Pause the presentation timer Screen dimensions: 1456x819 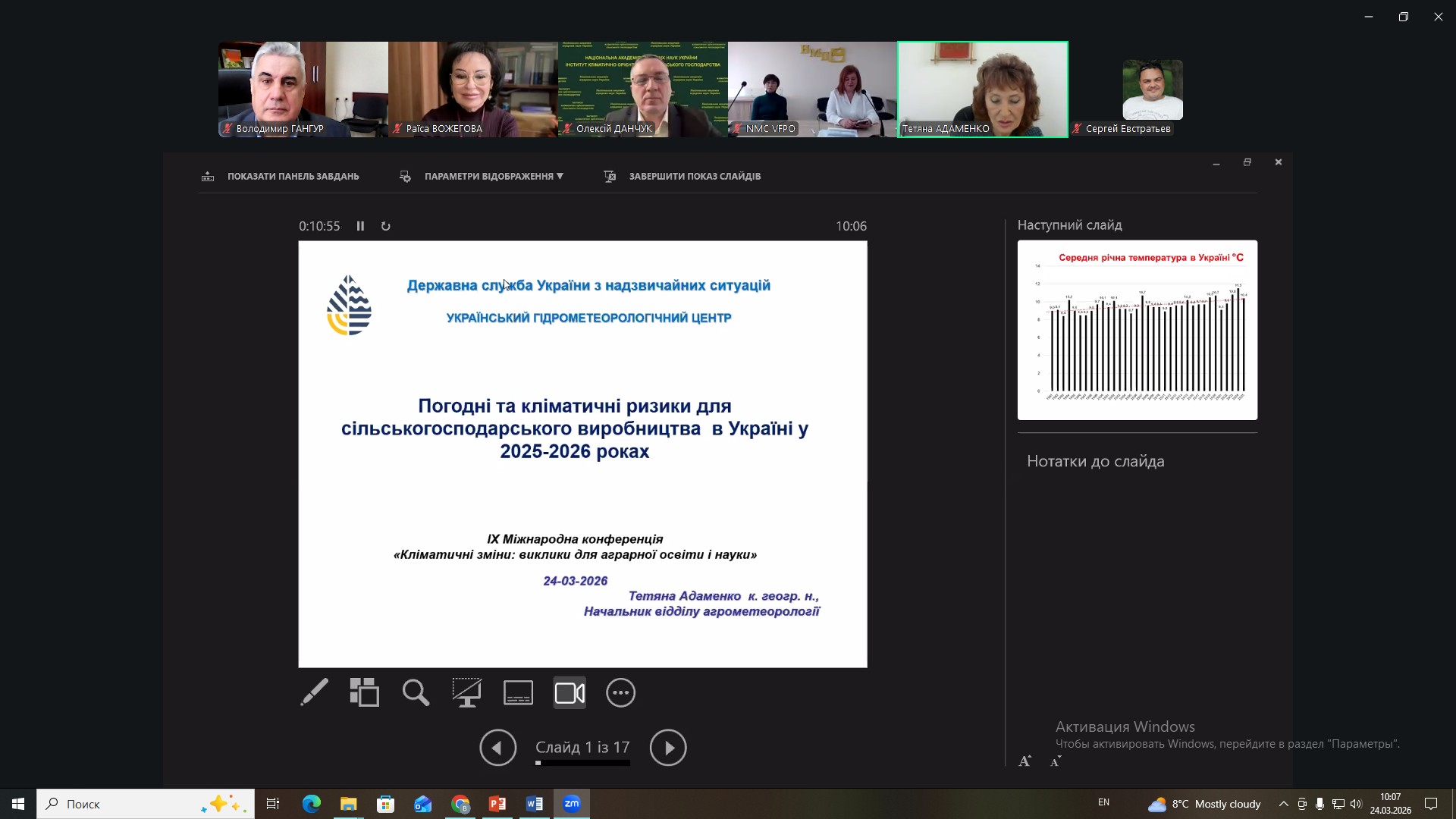[360, 226]
